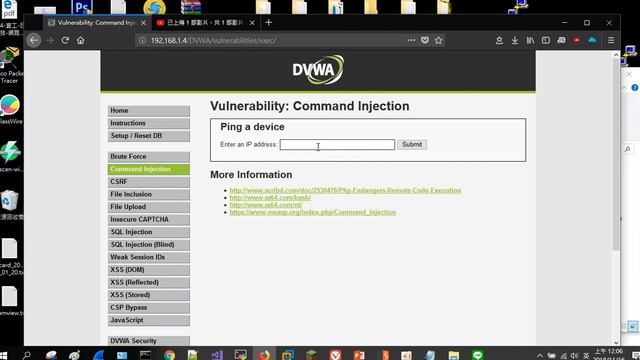Click the blue cloud extension icon

pos(592,40)
